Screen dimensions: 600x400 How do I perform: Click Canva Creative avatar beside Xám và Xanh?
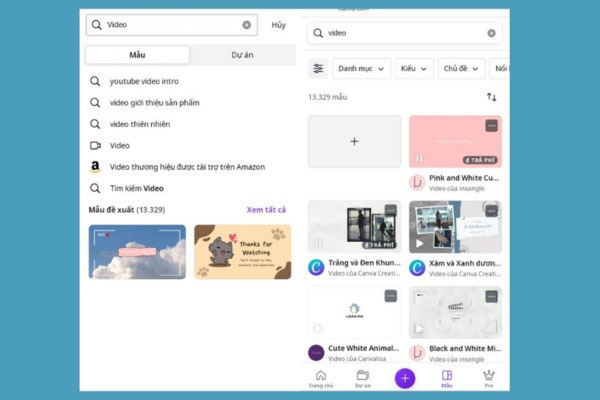pos(417,268)
